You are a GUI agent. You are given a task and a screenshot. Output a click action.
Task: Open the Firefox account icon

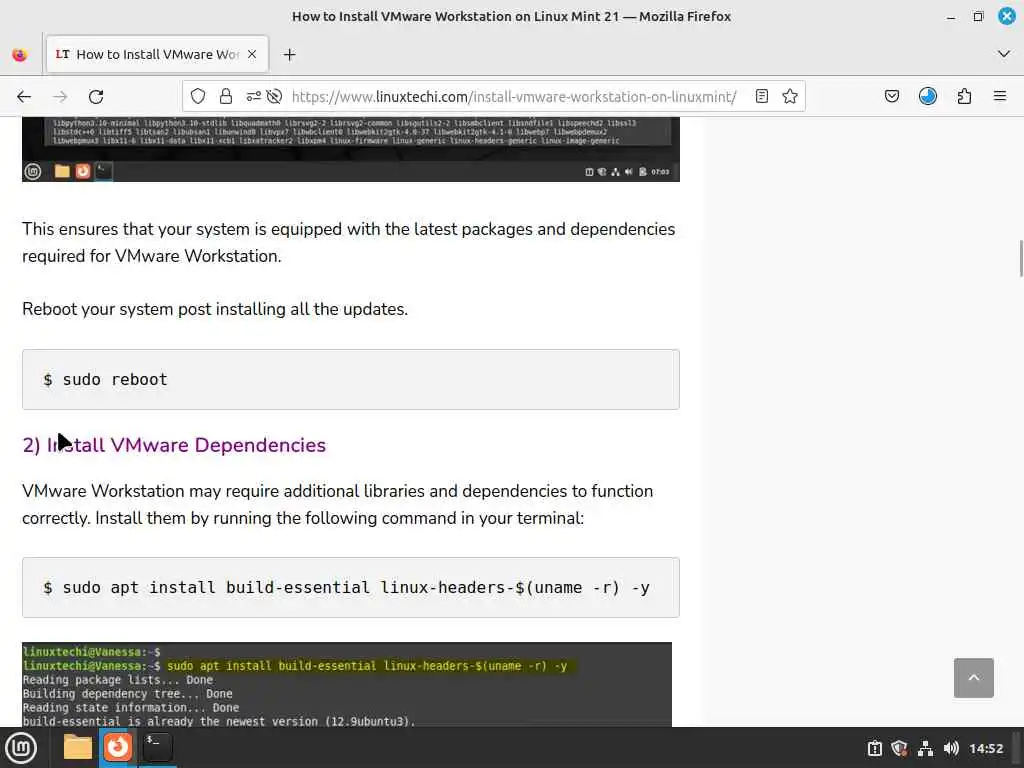[928, 97]
